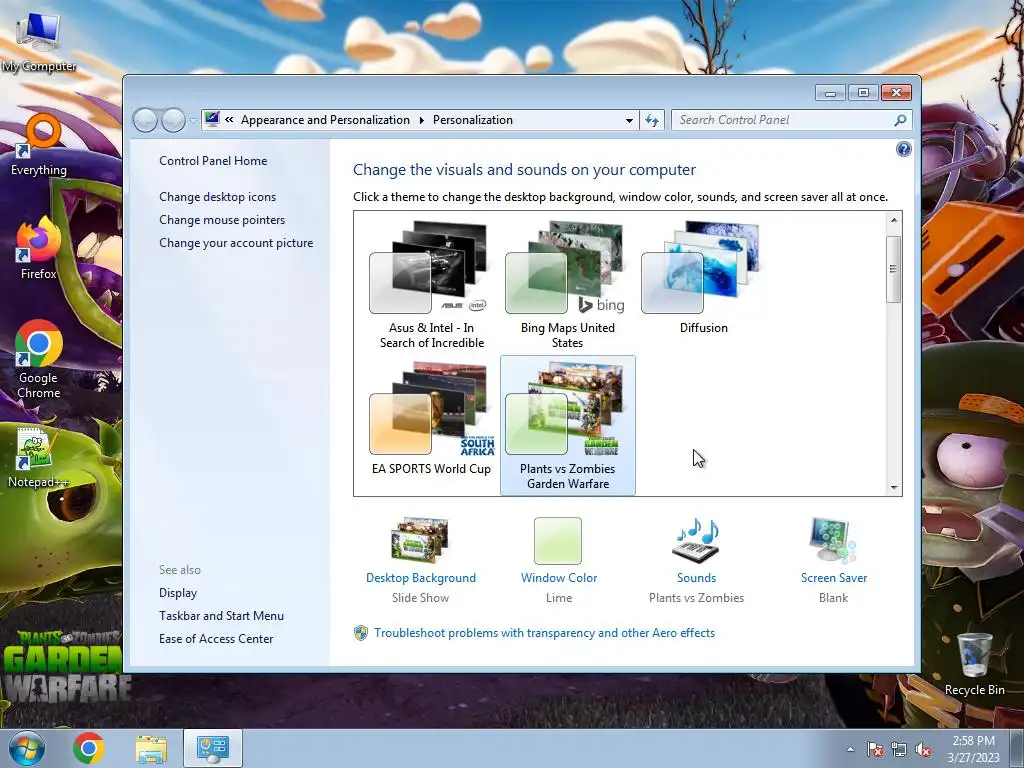Click Personalization breadcrumb item
Viewport: 1024px width, 768px height.
(x=473, y=120)
